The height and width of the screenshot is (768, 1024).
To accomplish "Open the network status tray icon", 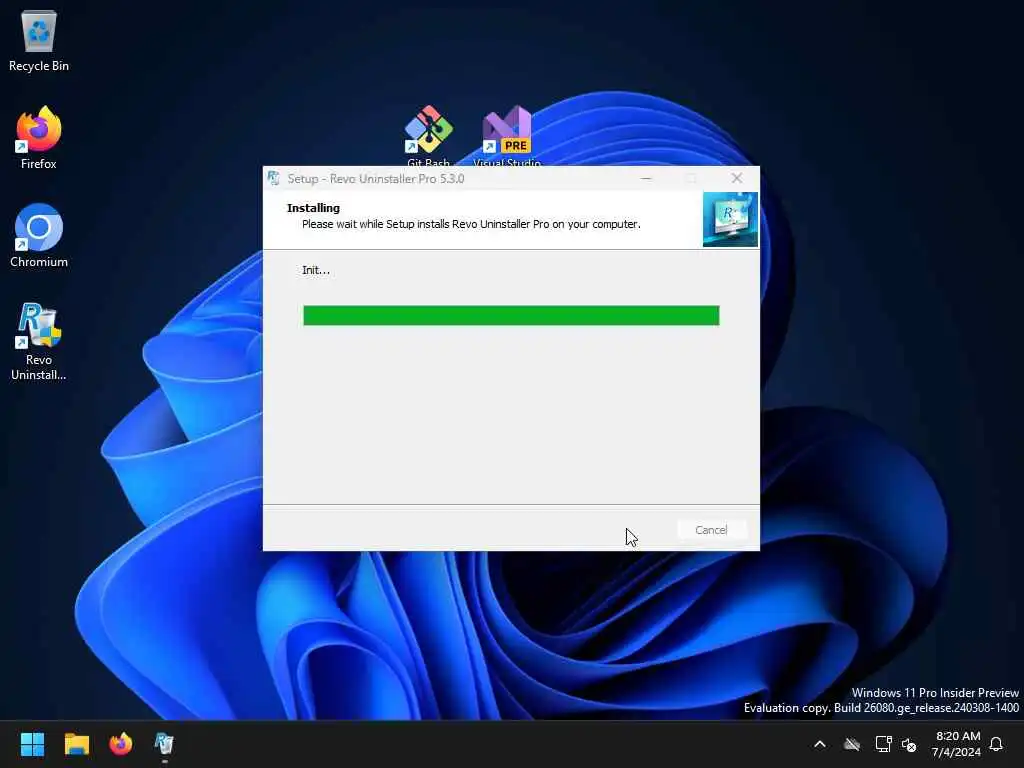I will click(x=883, y=744).
